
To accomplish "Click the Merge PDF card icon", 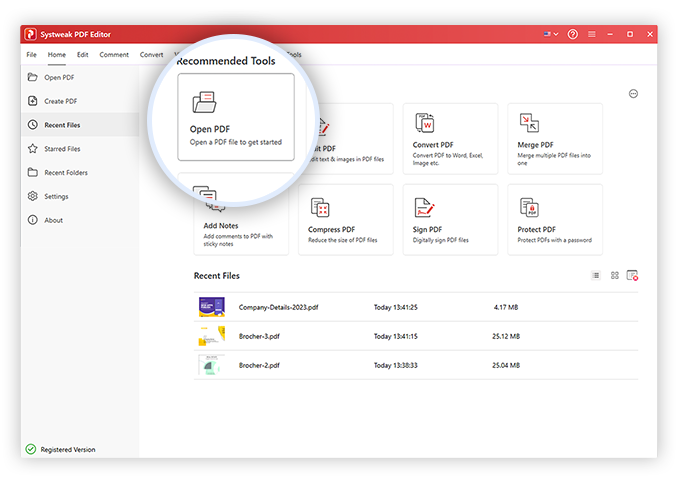I will click(x=529, y=123).
